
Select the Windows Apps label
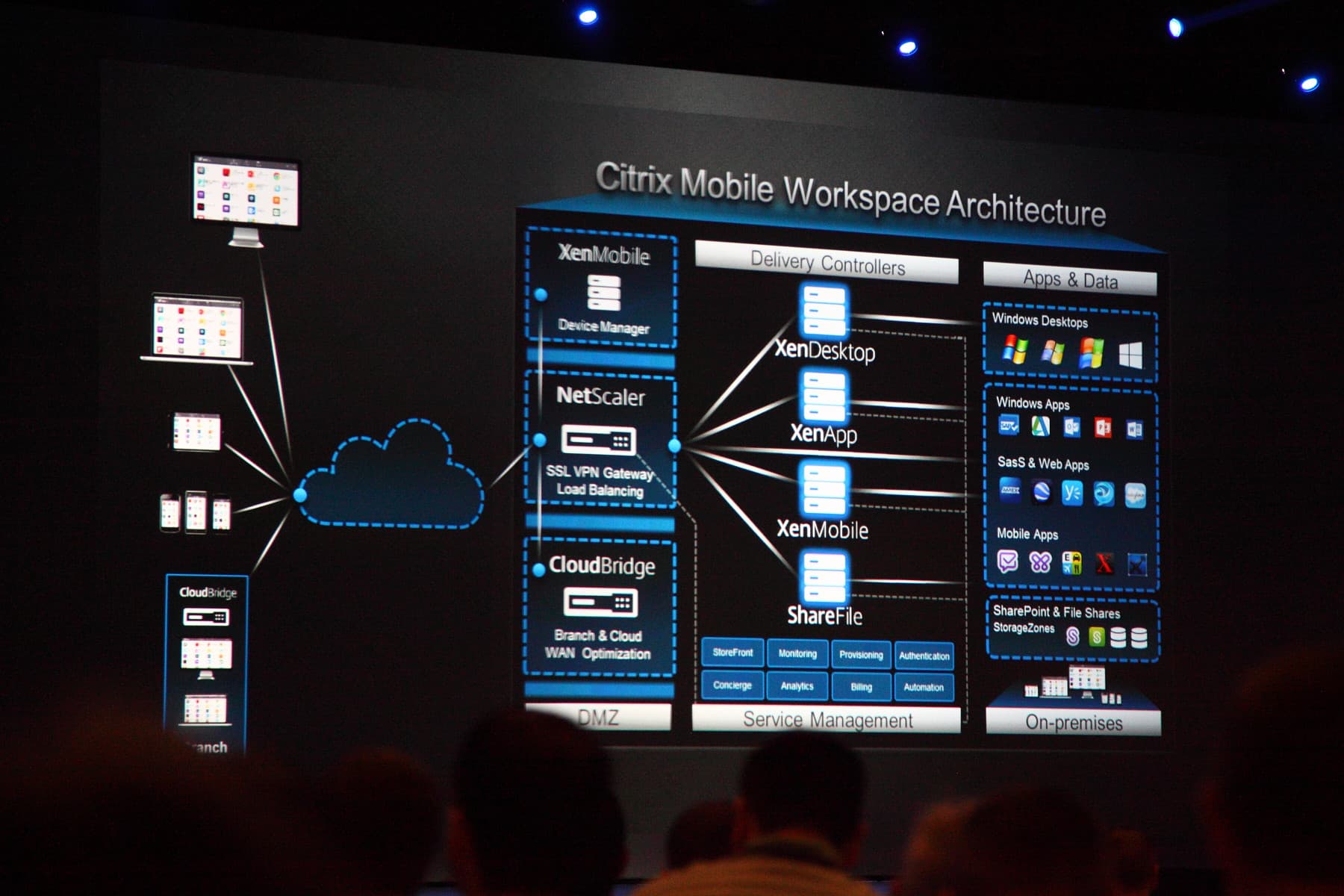point(1033,403)
